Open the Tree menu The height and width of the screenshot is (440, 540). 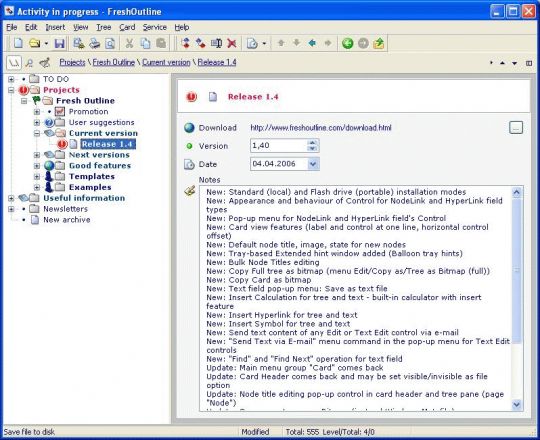(x=104, y=27)
